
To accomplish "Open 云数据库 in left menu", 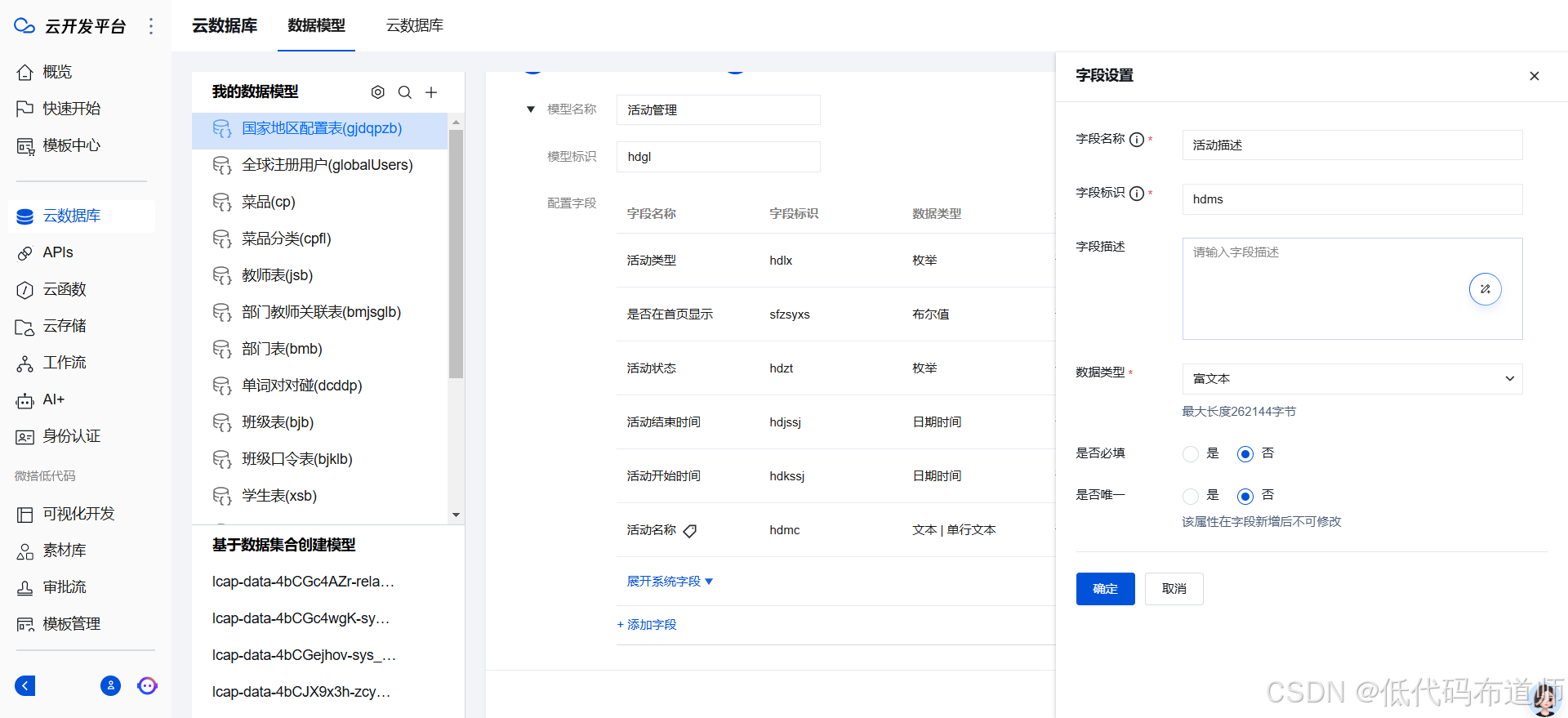I will coord(82,216).
